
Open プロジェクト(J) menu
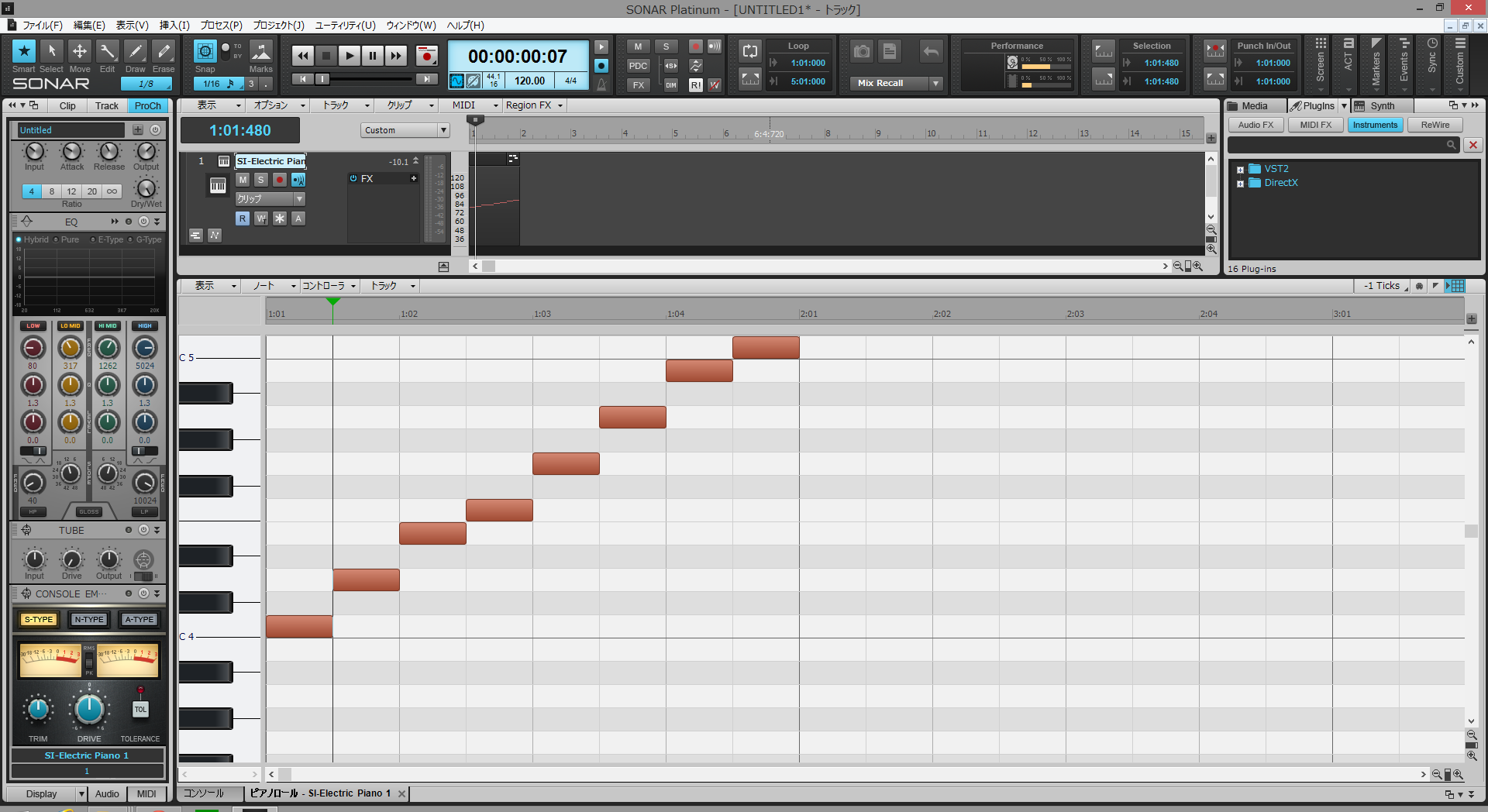279,25
